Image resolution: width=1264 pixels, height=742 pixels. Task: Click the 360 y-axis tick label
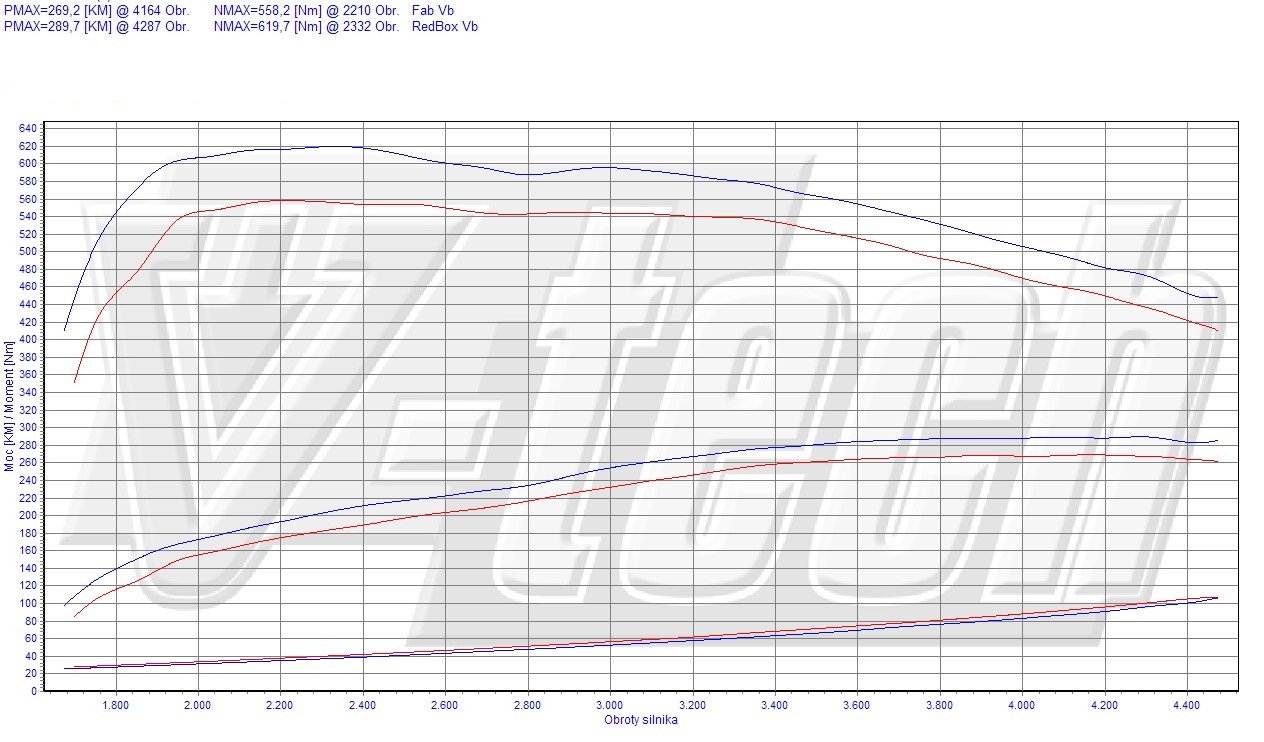(27, 374)
